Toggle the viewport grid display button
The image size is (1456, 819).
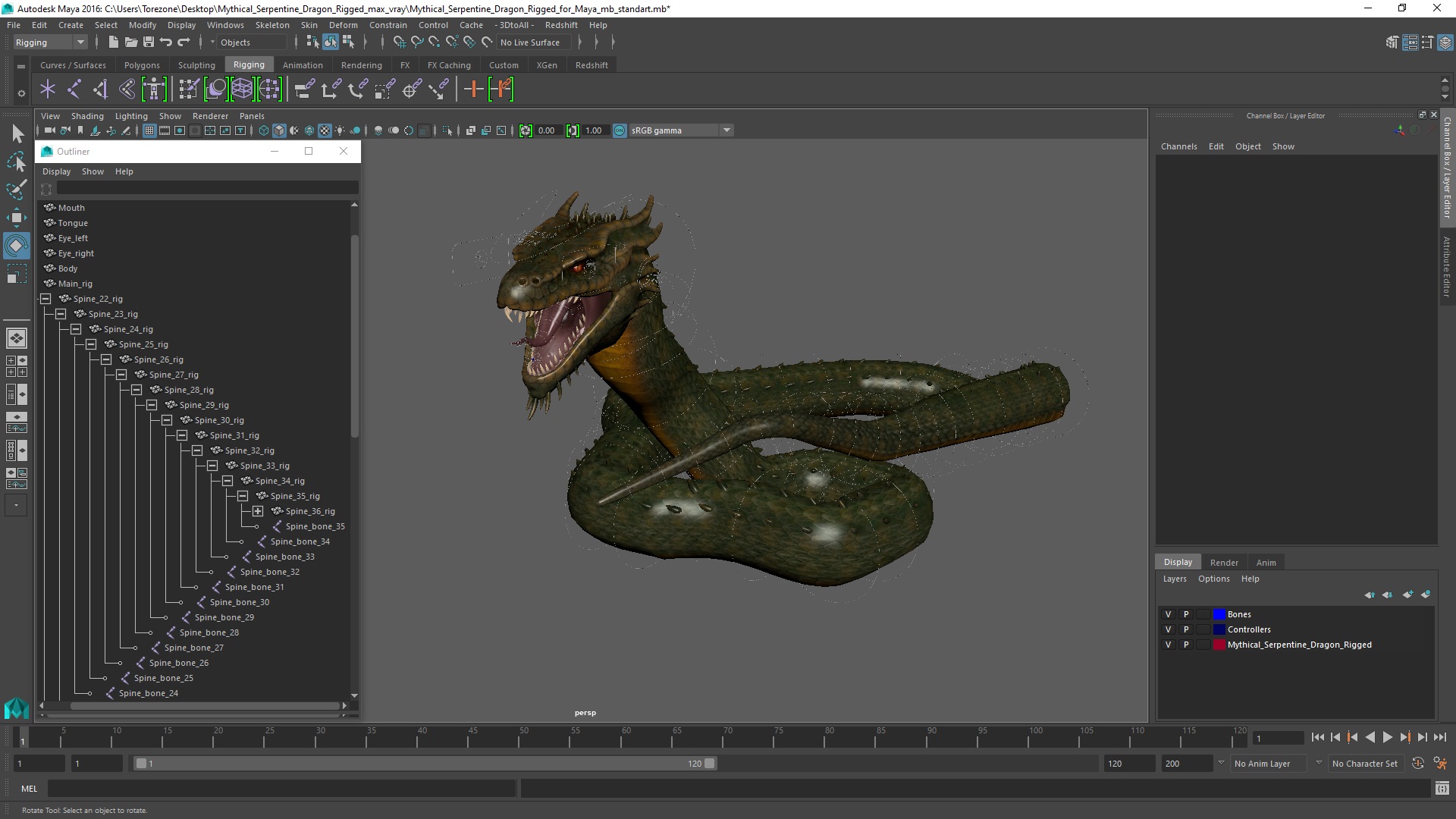click(149, 130)
